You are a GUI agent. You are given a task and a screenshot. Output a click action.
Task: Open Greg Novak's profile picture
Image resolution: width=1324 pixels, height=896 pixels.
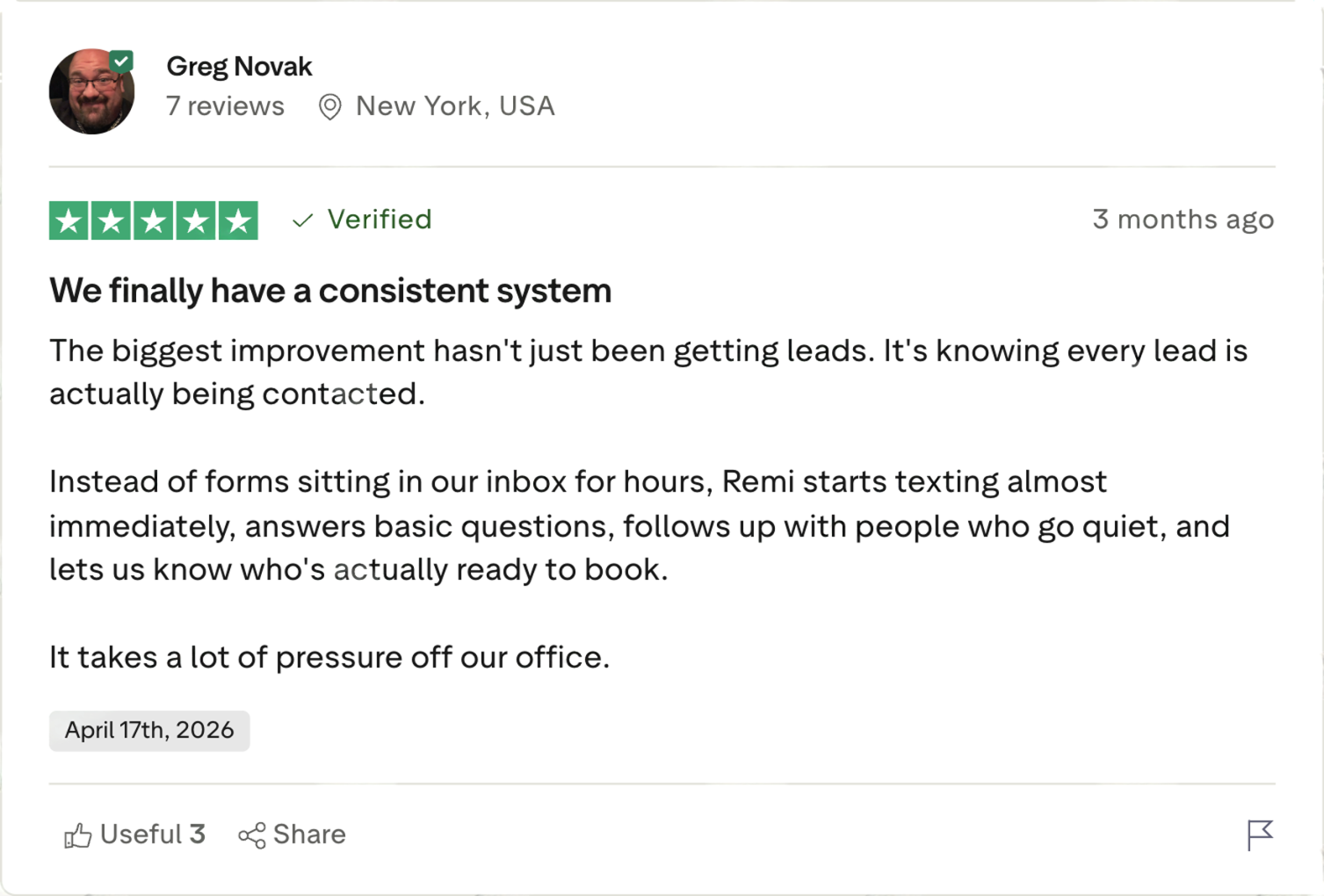coord(91,91)
